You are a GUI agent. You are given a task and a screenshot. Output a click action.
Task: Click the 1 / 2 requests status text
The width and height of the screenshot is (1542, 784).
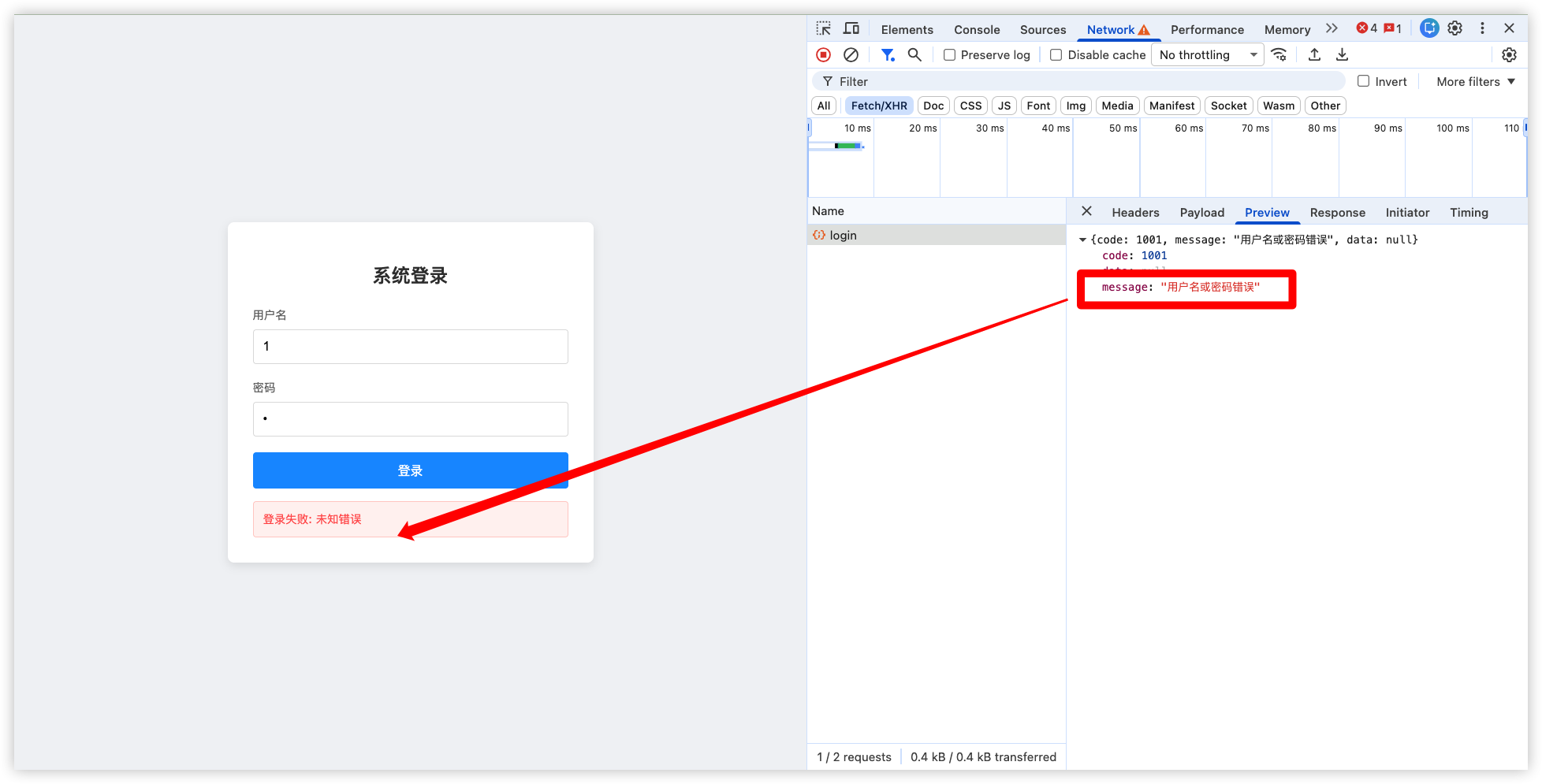[x=854, y=756]
